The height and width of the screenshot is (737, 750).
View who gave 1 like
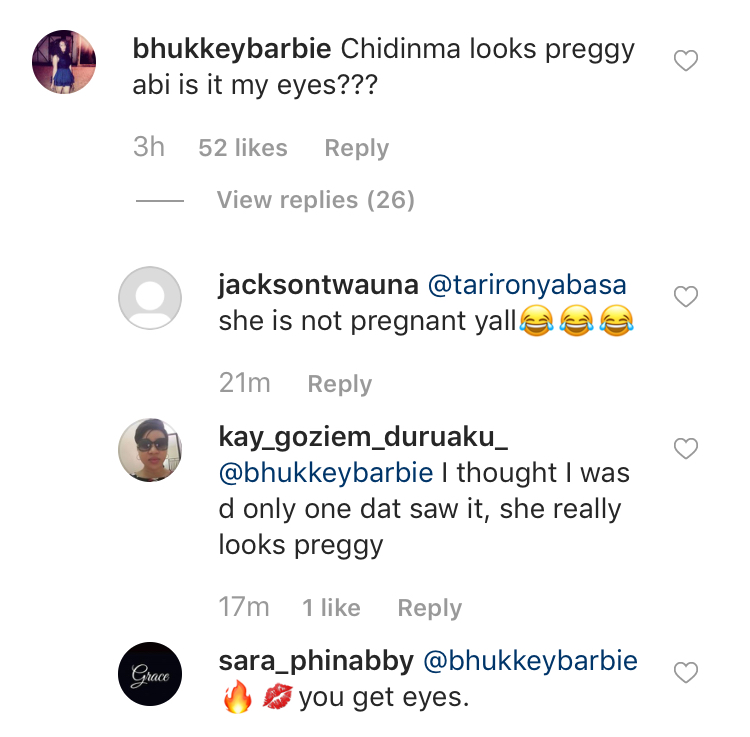tap(331, 608)
